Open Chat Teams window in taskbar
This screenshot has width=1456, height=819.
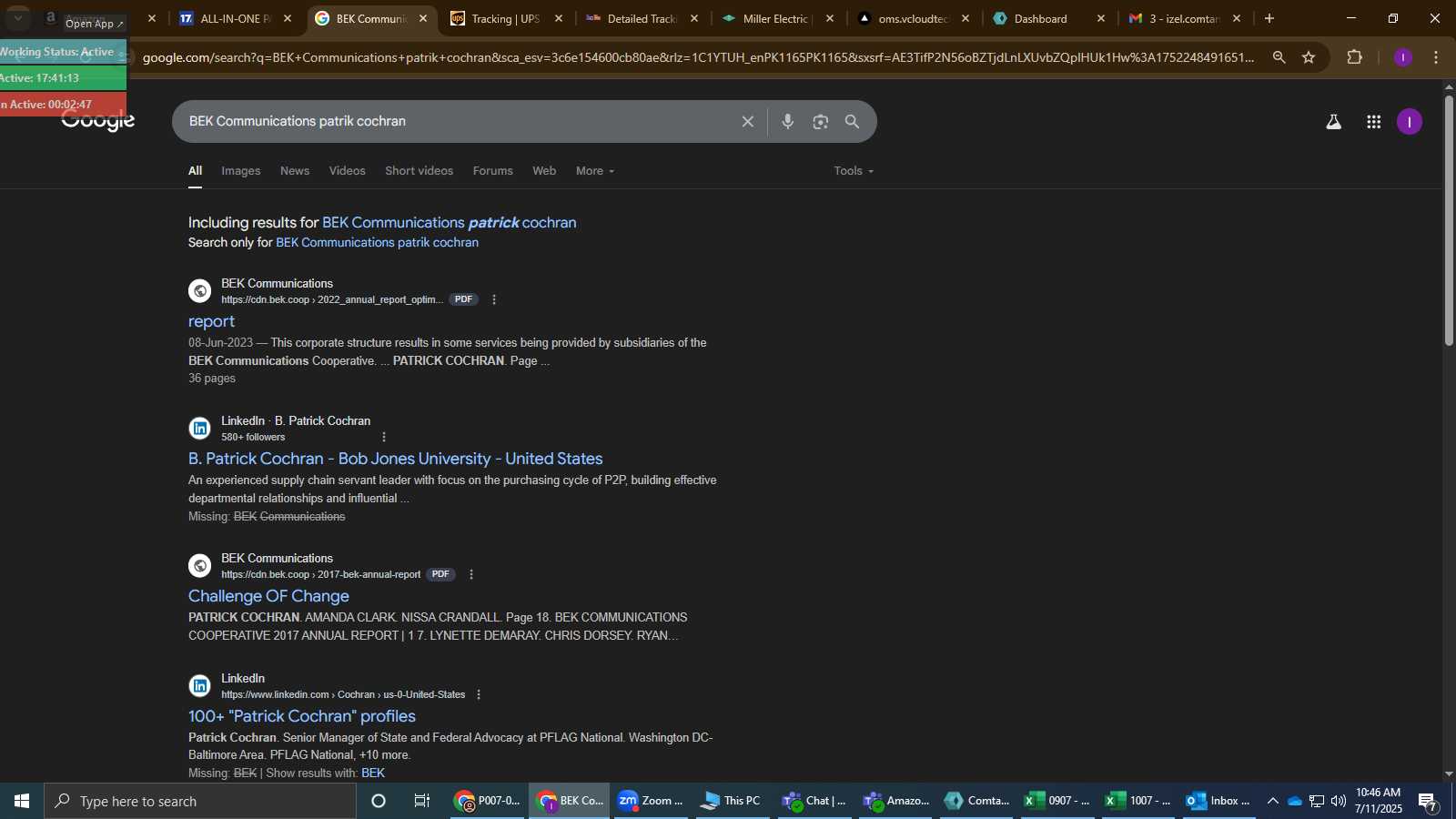tap(814, 801)
